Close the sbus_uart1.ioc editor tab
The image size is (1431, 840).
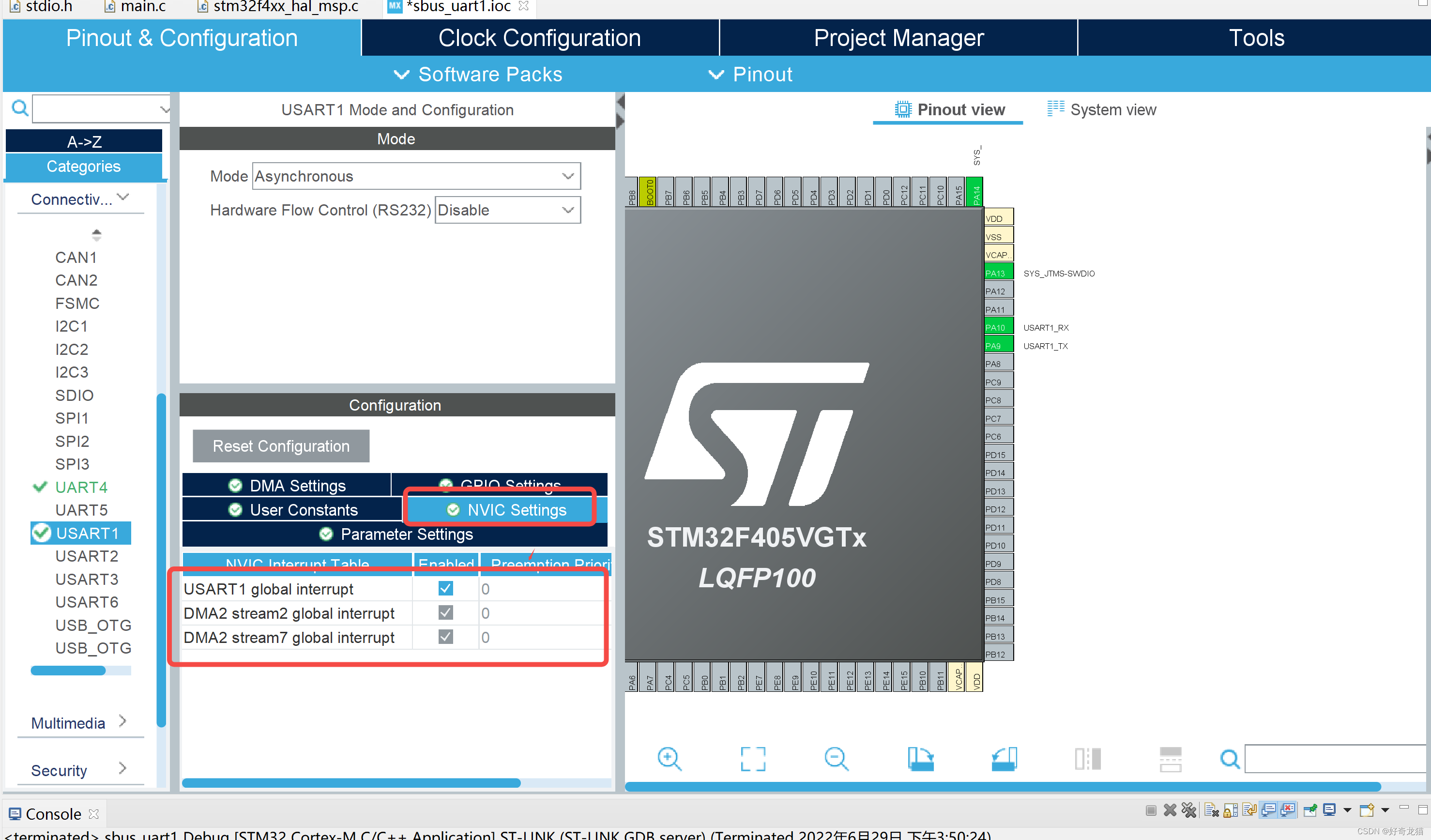coord(524,6)
